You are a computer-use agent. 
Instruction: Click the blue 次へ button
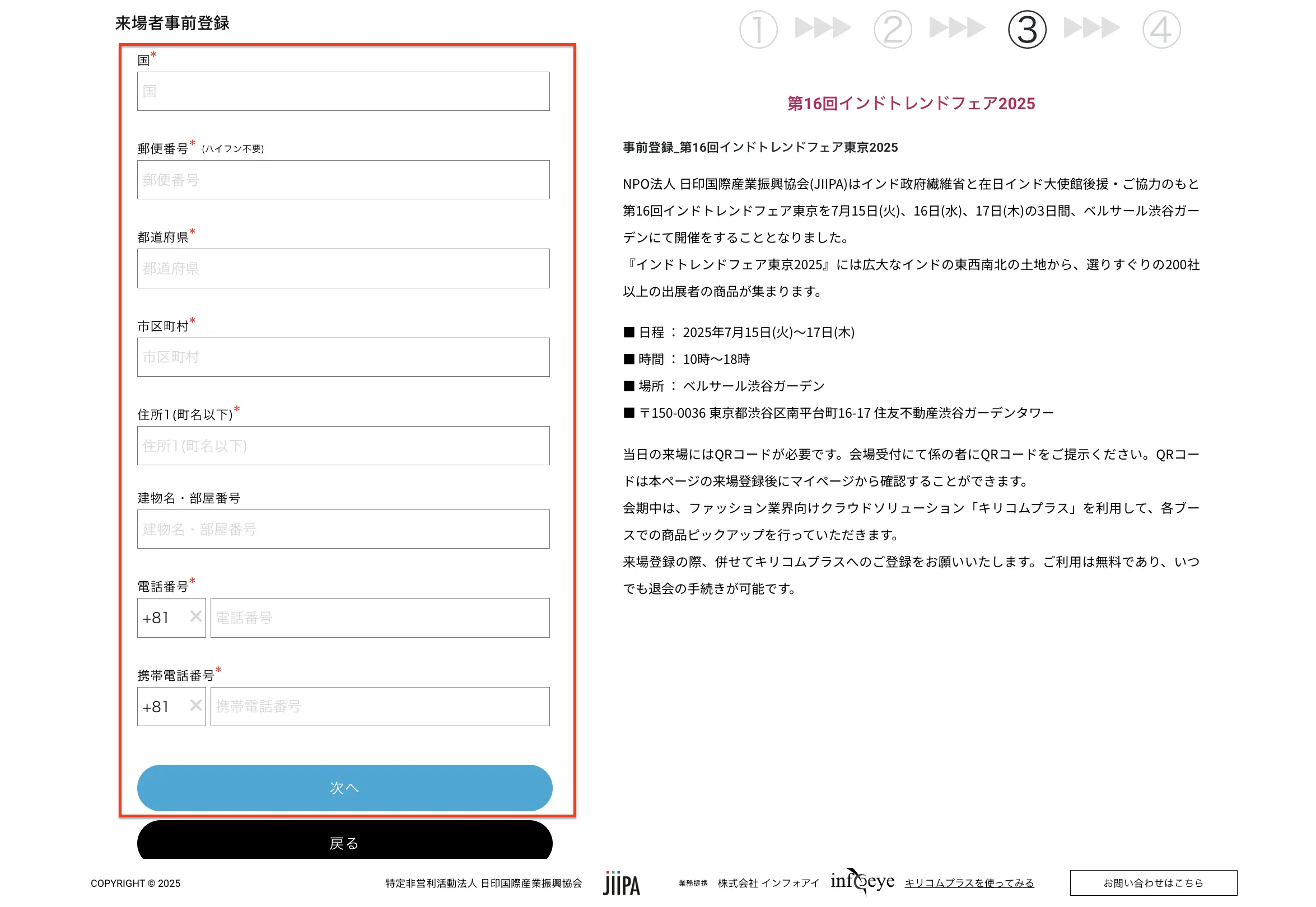pos(344,788)
